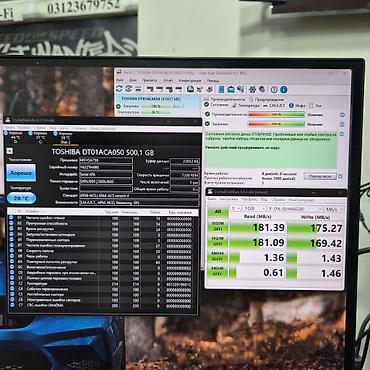The image size is (370, 370).
Task: Click the blue refresh arrows icon in Hard Disk Sentinel toolbar
Action: (119, 89)
